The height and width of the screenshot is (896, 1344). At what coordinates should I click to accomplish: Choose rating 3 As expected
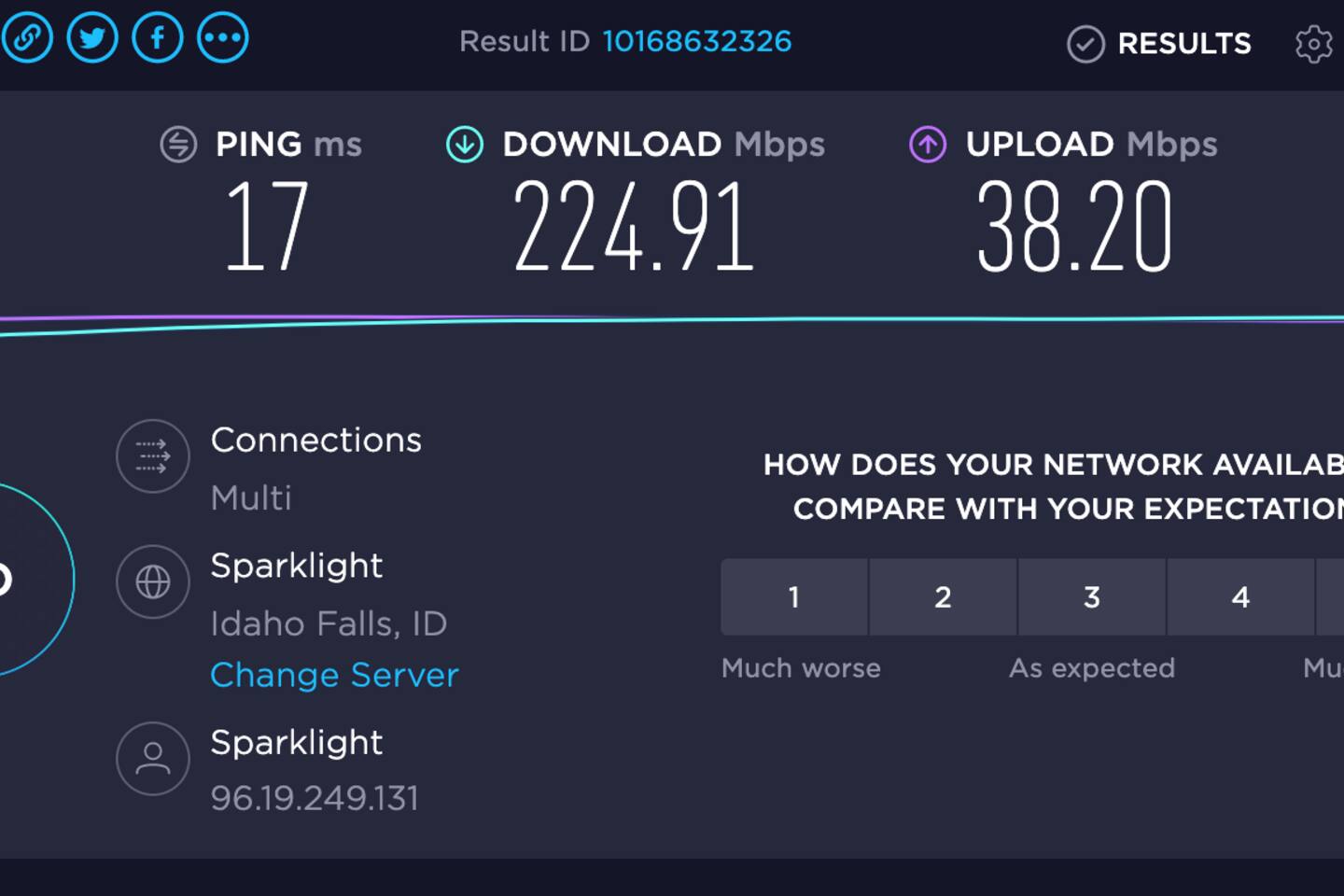point(1092,597)
